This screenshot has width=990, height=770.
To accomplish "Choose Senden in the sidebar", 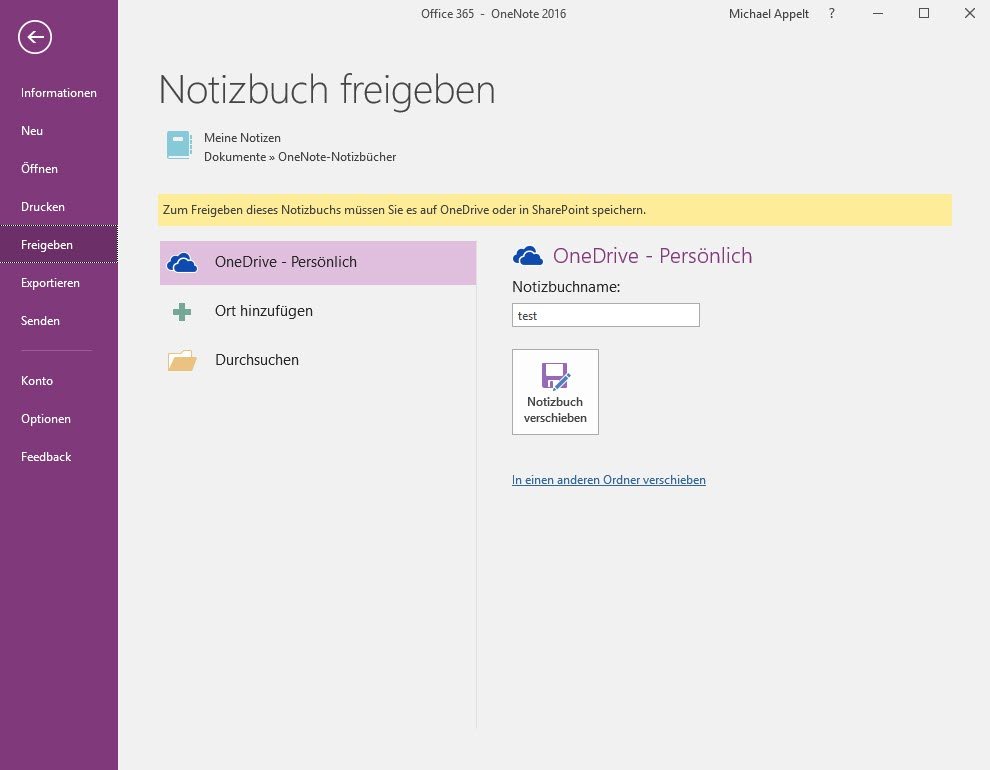I will click(59, 321).
